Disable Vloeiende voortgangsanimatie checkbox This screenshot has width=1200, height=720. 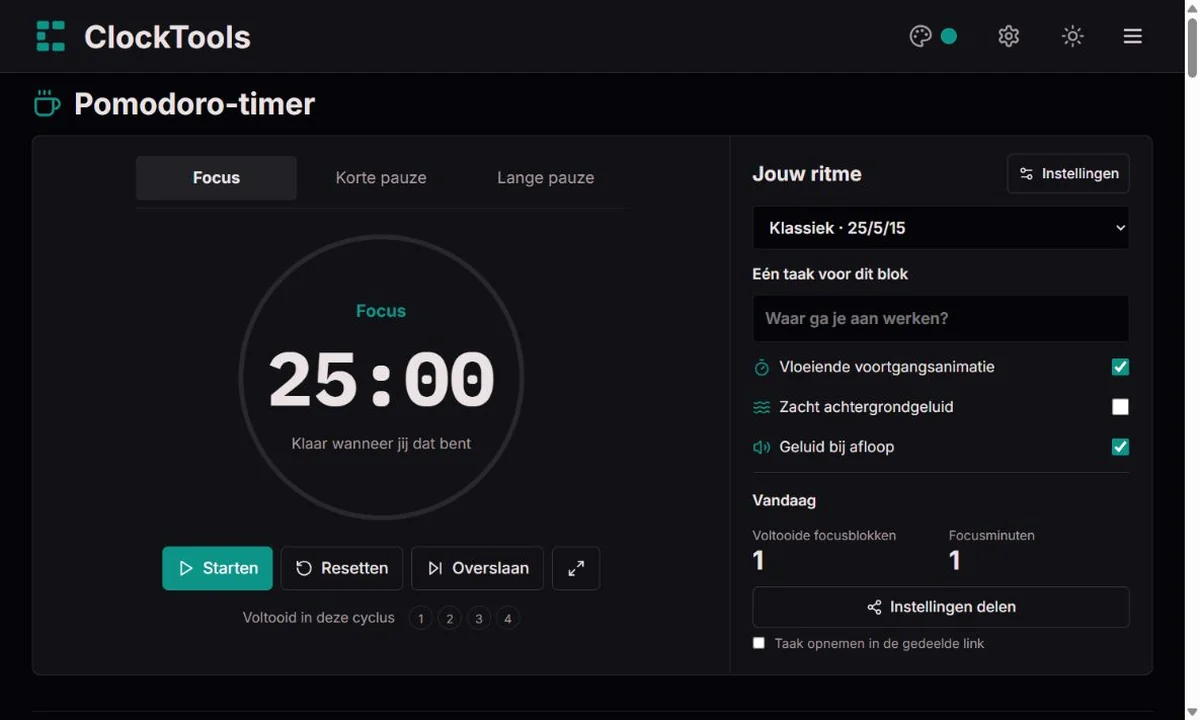(x=1120, y=367)
